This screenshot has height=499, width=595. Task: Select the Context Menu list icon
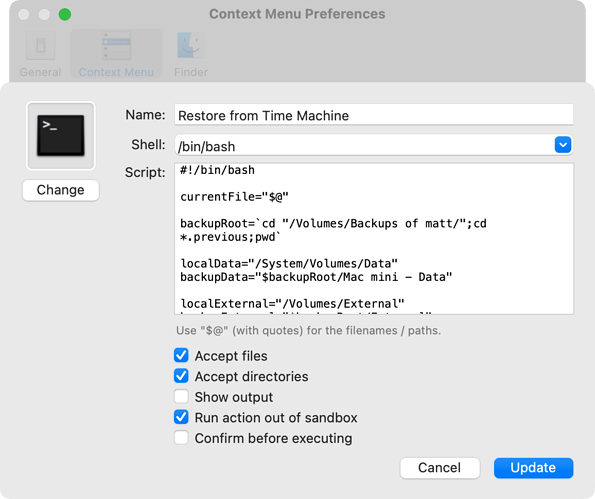116,46
